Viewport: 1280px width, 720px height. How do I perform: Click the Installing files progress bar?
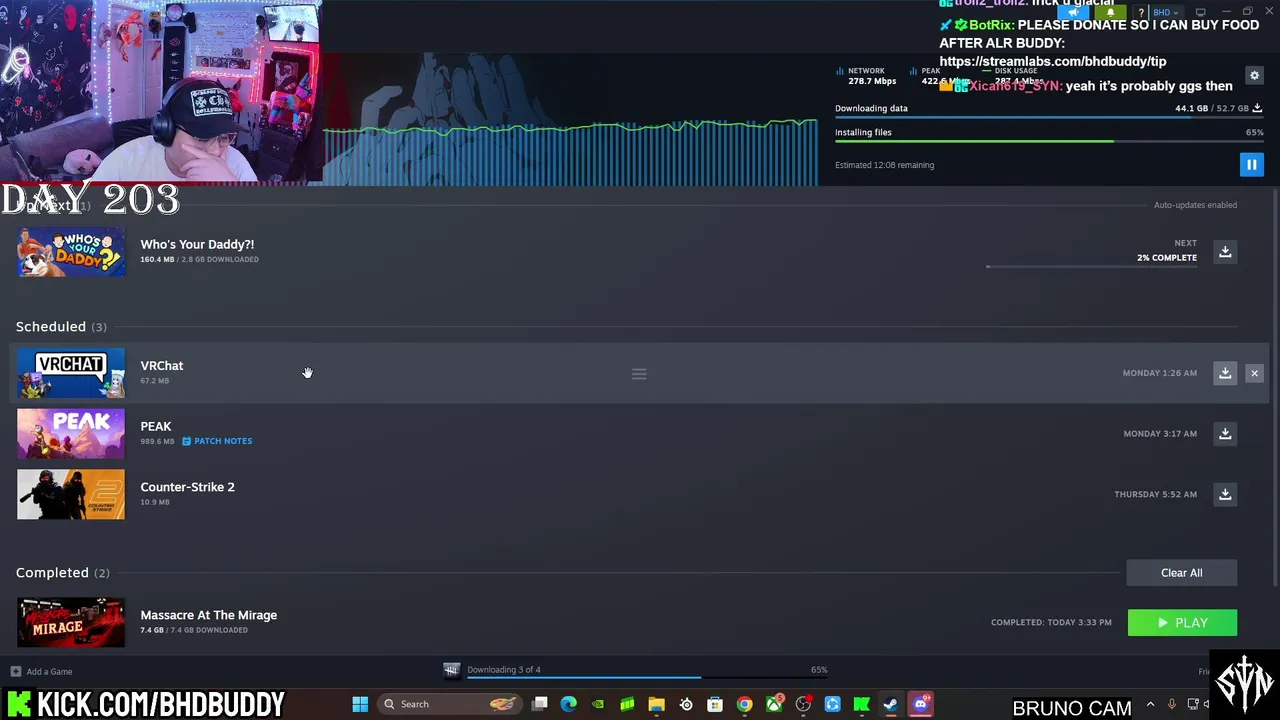click(x=1049, y=141)
